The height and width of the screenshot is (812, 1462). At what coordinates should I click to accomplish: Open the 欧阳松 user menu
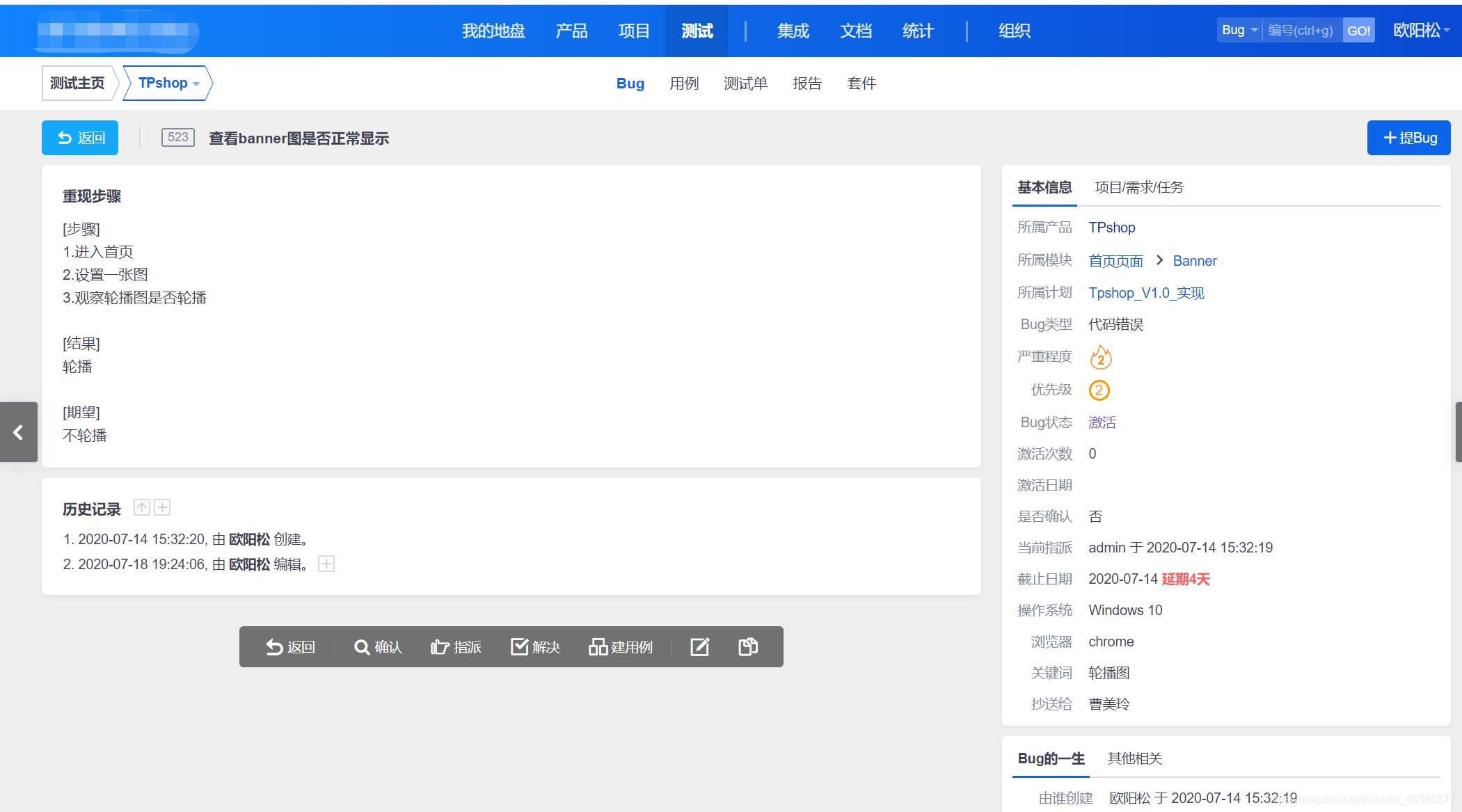pyautogui.click(x=1421, y=31)
